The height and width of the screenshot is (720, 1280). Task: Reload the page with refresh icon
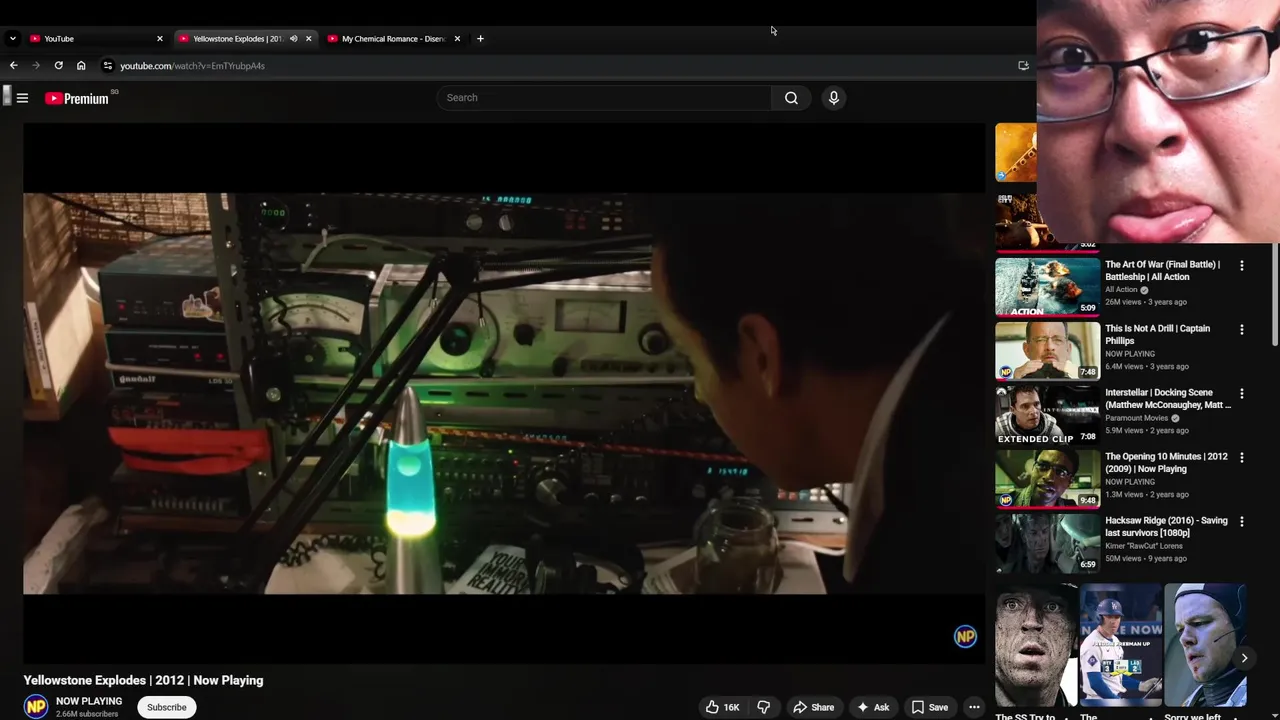(x=58, y=66)
